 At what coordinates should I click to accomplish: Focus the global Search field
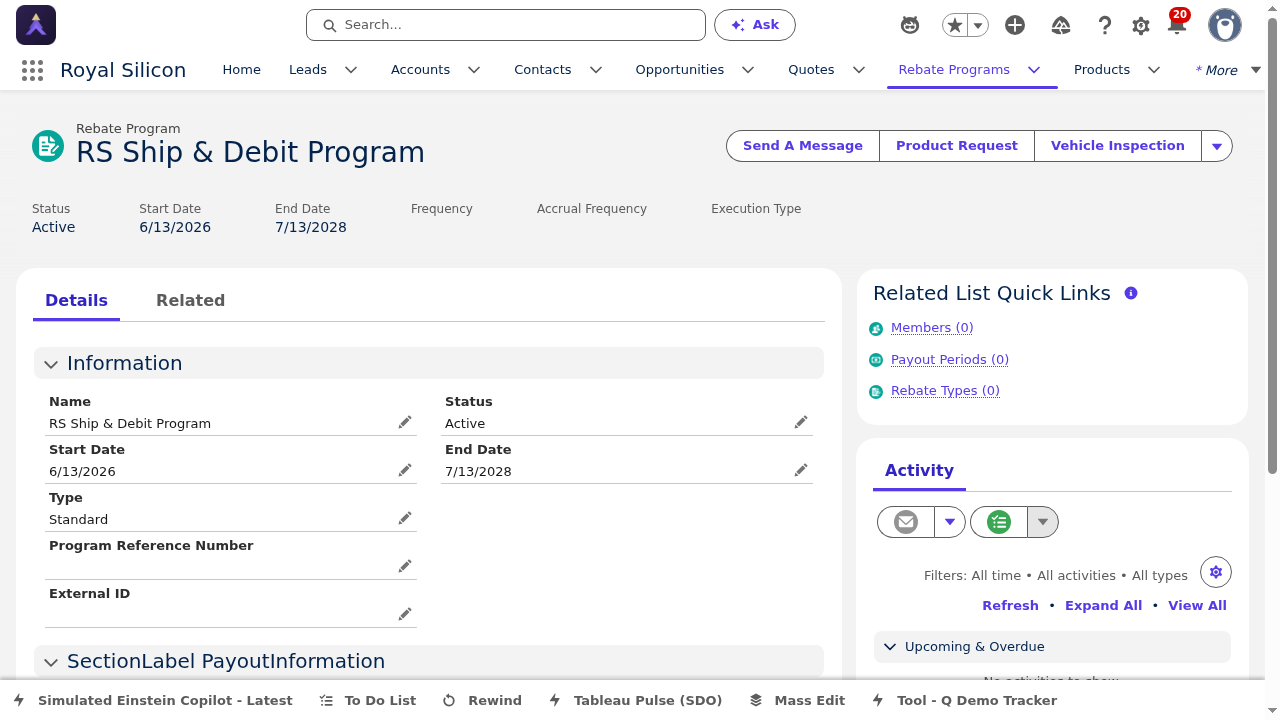click(506, 25)
